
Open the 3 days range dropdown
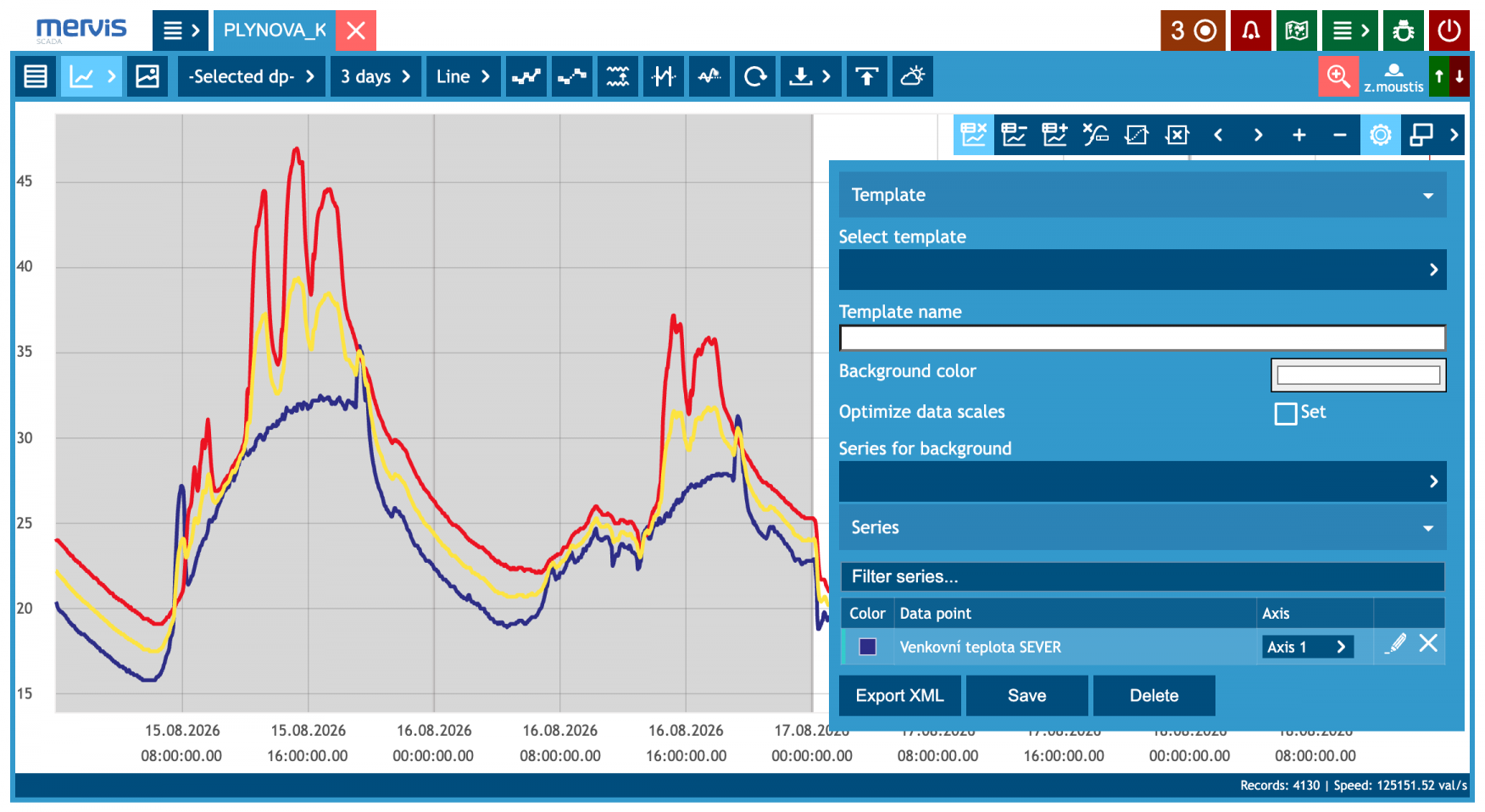(x=376, y=76)
